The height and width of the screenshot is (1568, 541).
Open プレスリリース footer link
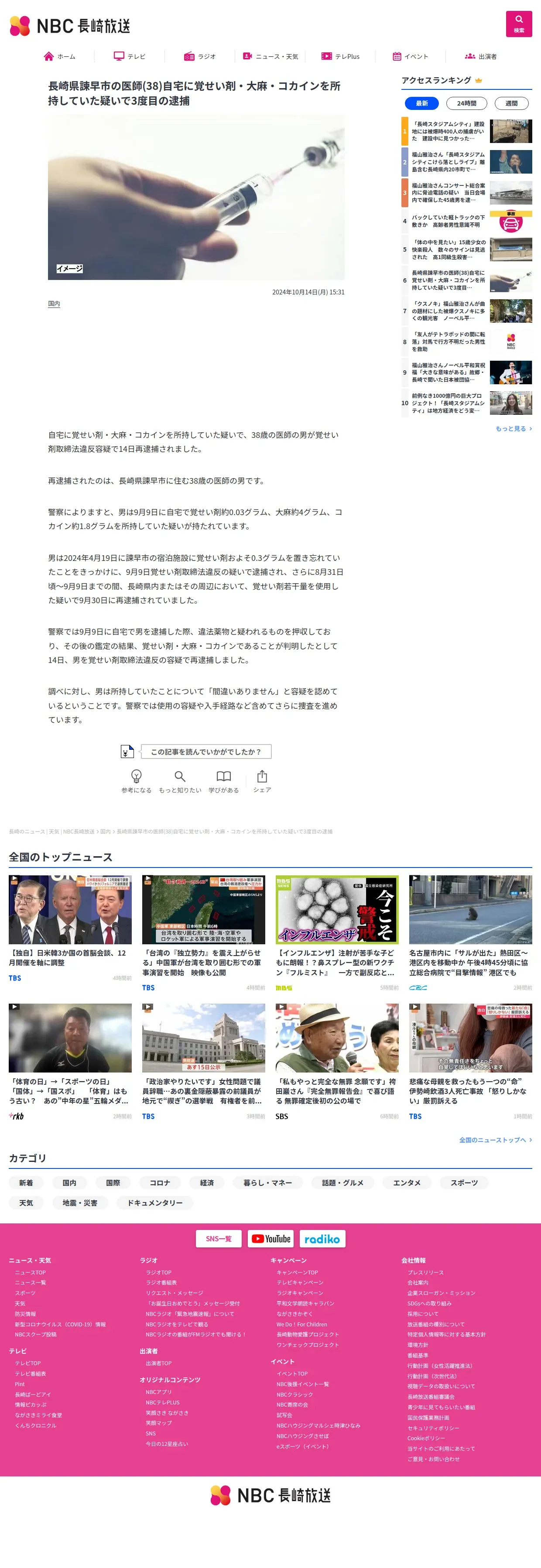pos(425,1272)
